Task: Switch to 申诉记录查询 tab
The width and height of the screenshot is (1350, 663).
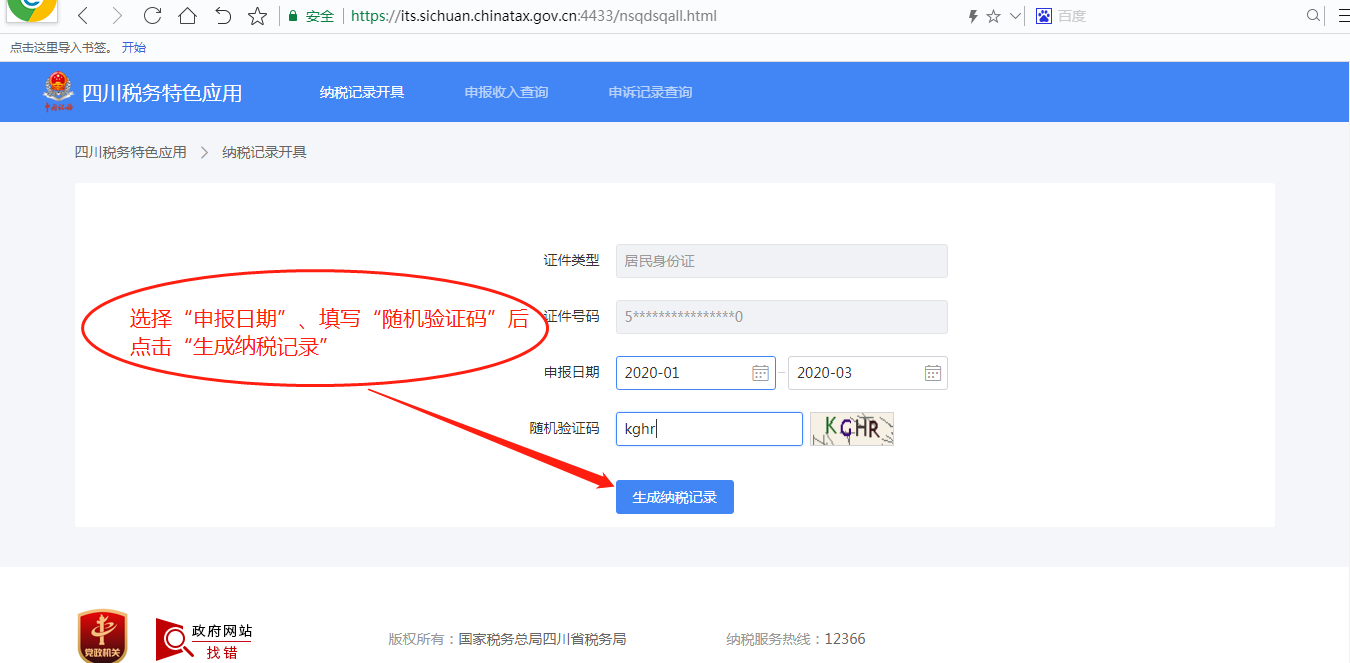Action: (x=650, y=92)
